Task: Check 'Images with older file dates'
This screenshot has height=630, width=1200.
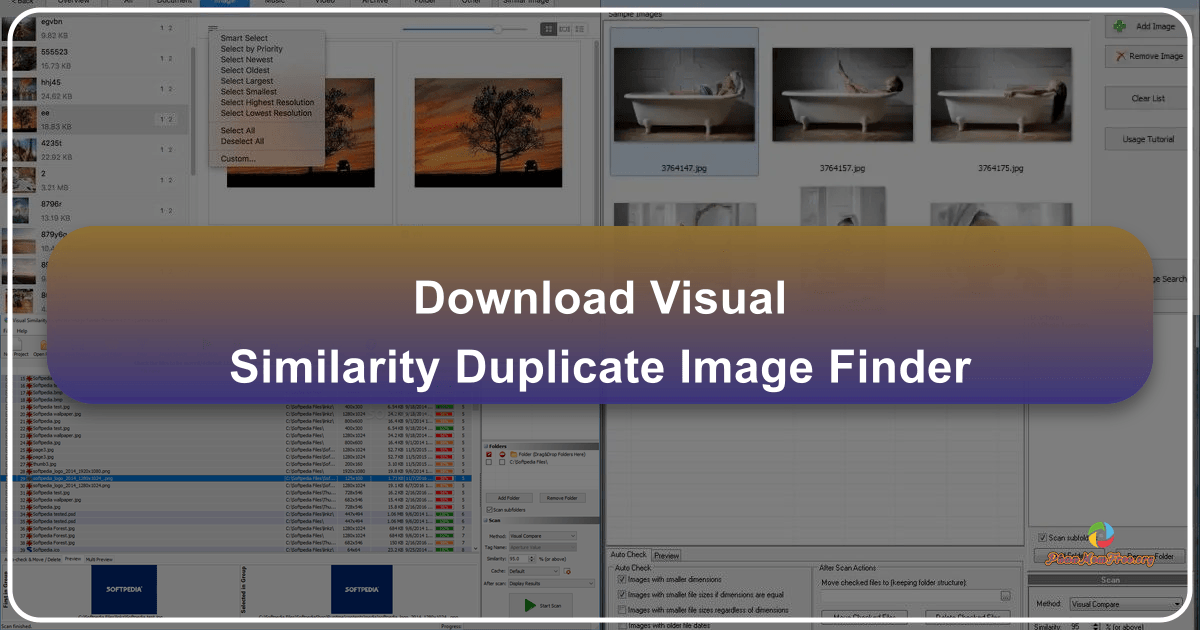Action: coord(624,624)
